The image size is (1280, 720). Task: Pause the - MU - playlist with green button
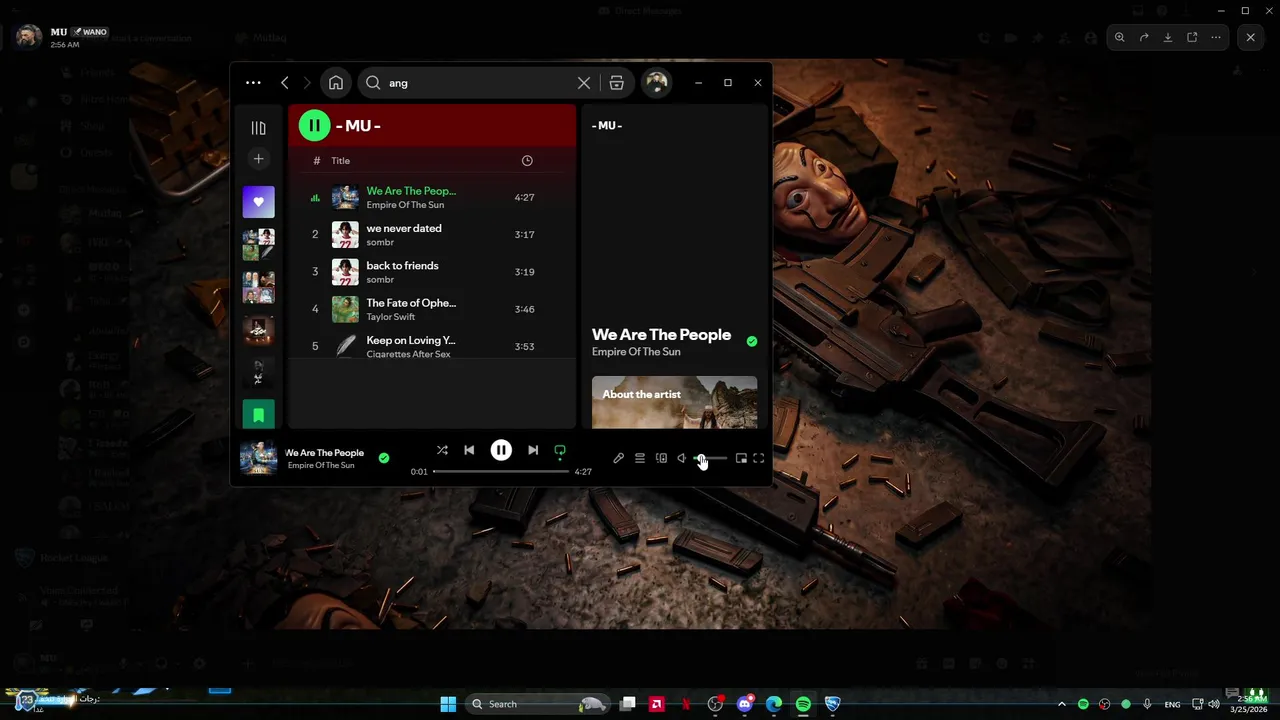point(314,125)
